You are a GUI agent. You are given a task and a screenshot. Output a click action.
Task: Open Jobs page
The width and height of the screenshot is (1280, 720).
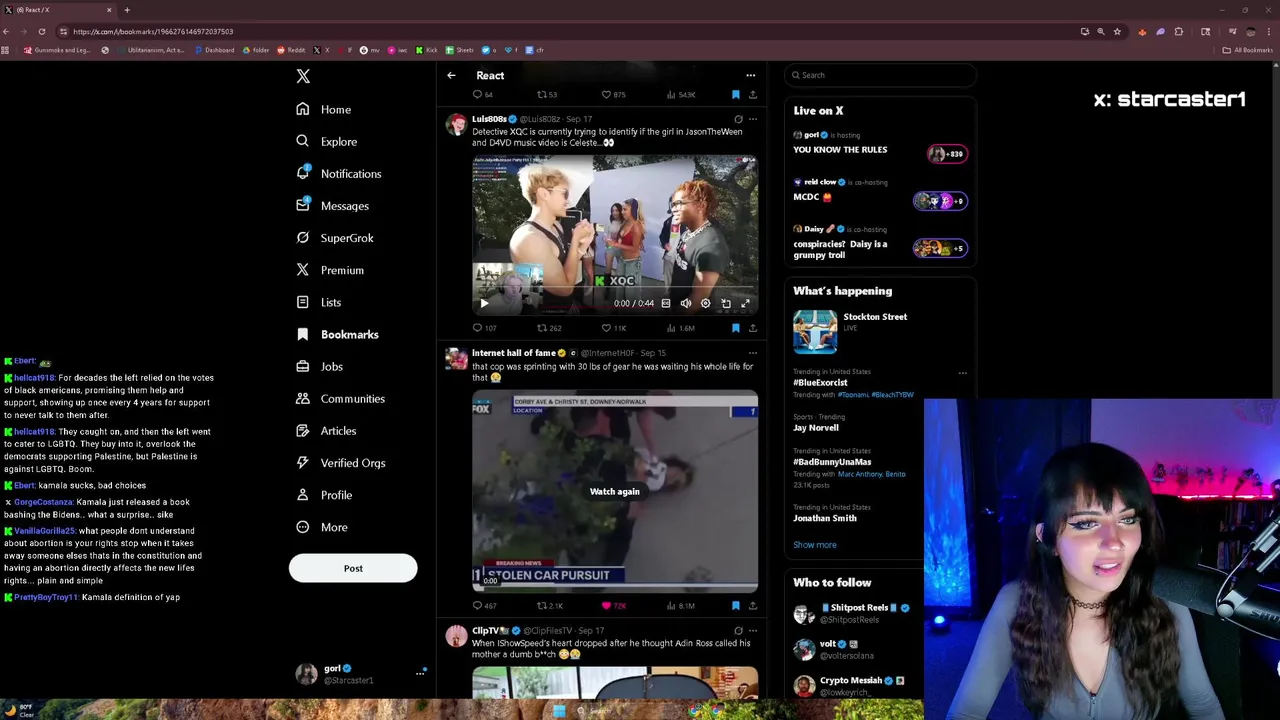pos(320,366)
